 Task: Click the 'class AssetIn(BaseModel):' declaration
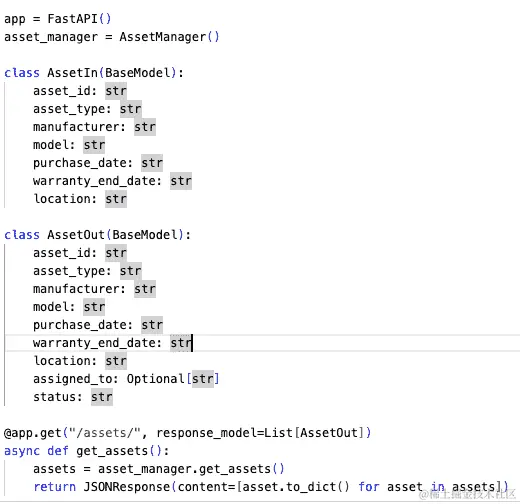(94, 73)
